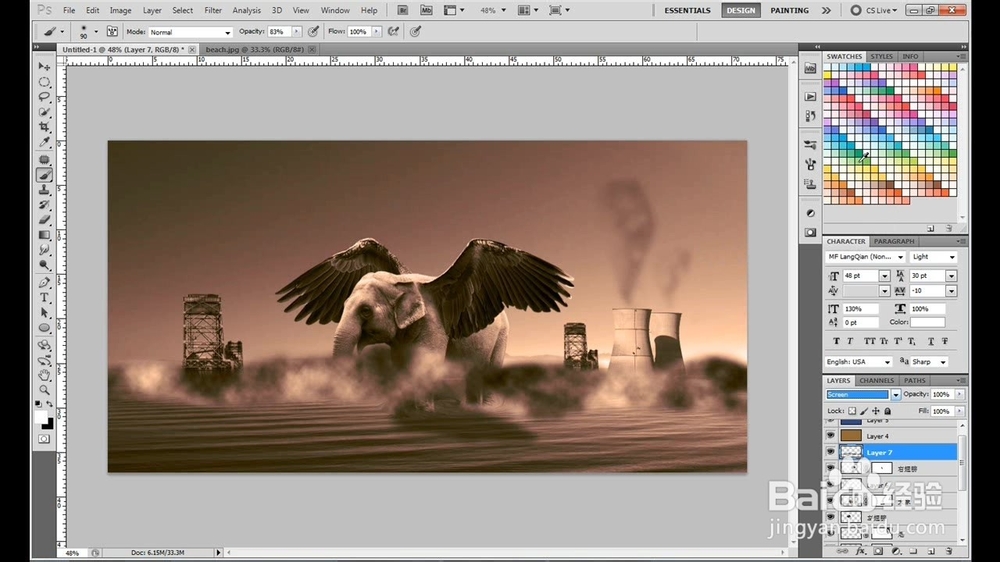Open the leading 30 pt dropdown
The height and width of the screenshot is (562, 1000).
pyautogui.click(x=951, y=276)
